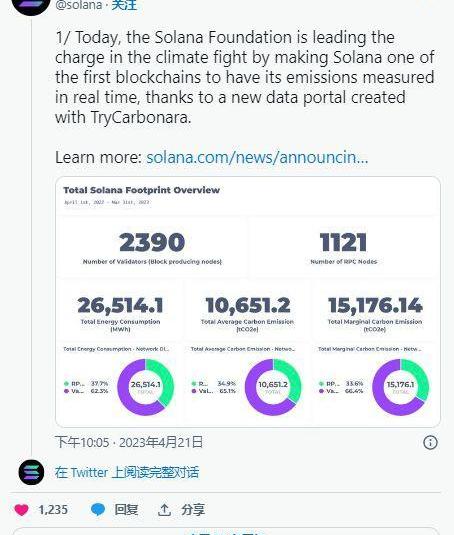The width and height of the screenshot is (454, 535).
Task: Click the 2390 validators figure
Action: (152, 242)
